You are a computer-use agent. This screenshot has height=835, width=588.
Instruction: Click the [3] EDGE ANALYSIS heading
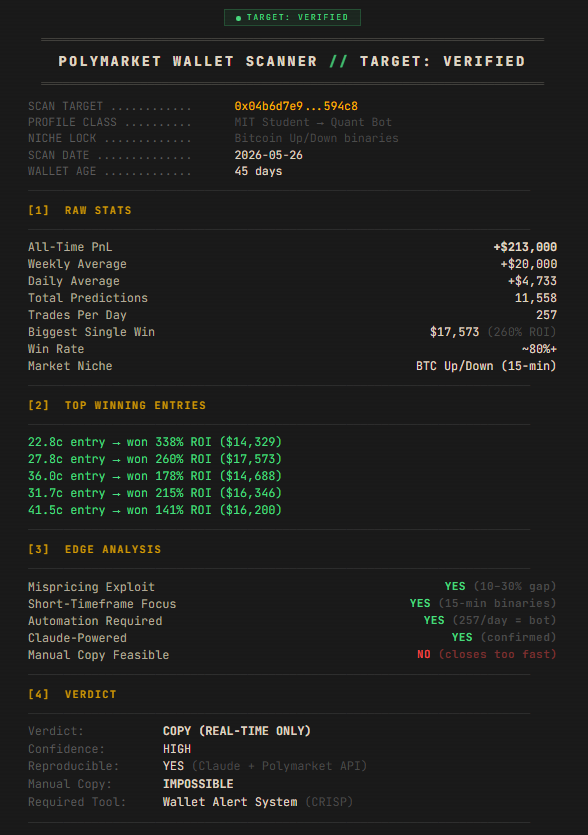(x=95, y=550)
